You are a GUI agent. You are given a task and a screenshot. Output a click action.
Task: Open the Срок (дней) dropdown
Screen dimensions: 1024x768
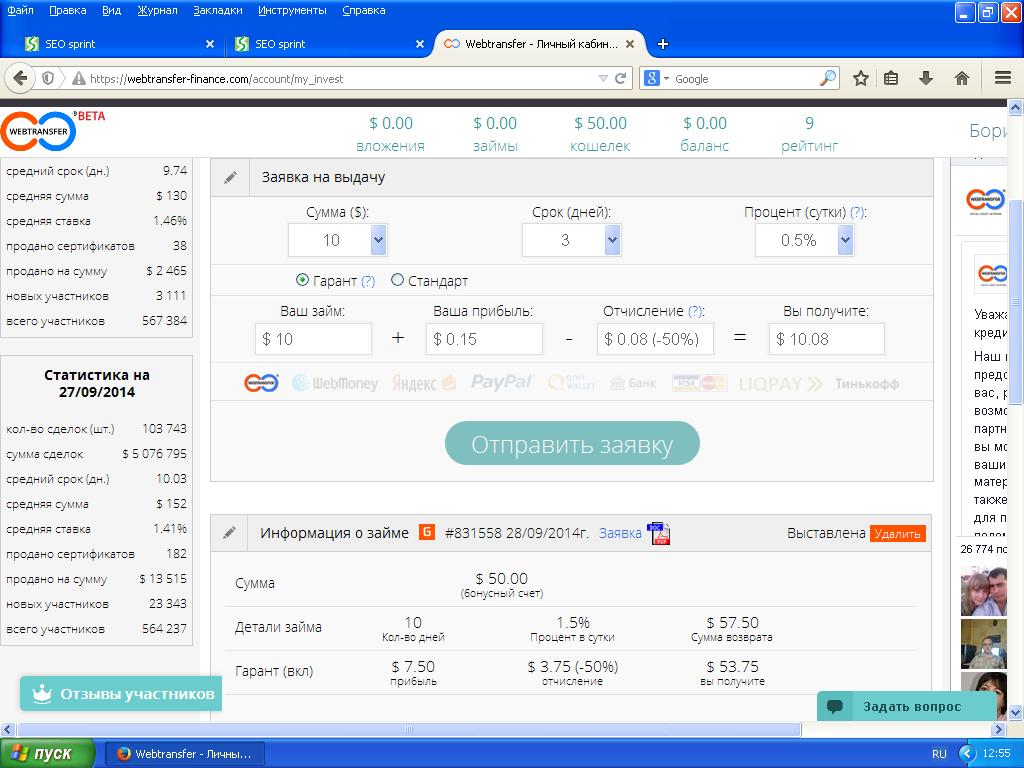click(x=571, y=240)
